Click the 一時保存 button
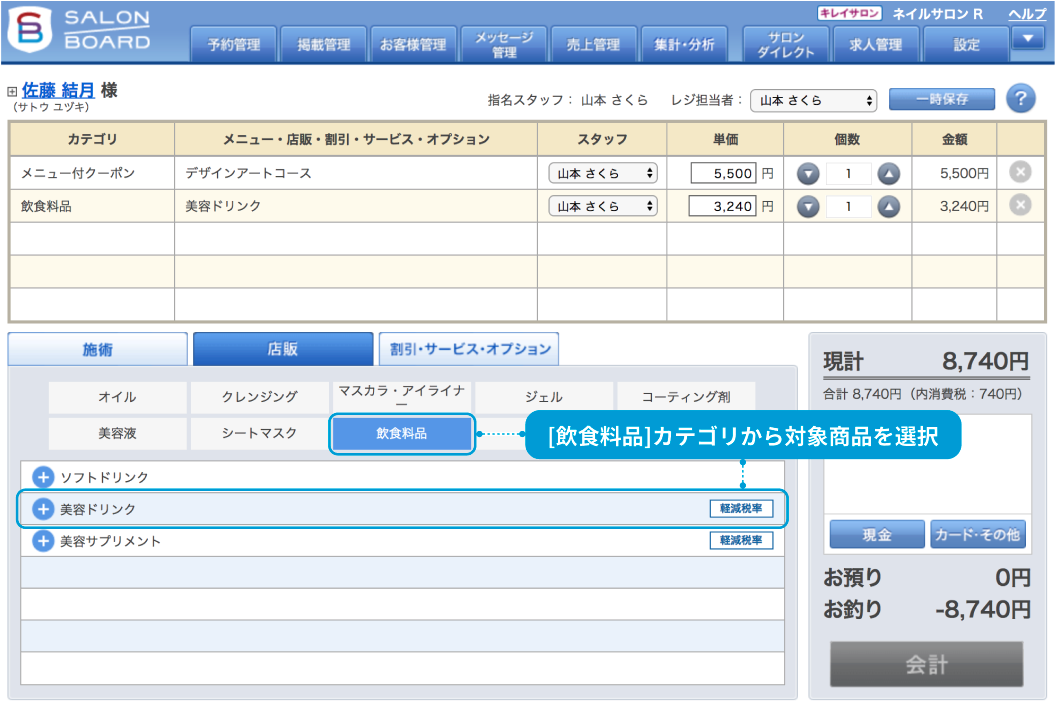 (941, 99)
